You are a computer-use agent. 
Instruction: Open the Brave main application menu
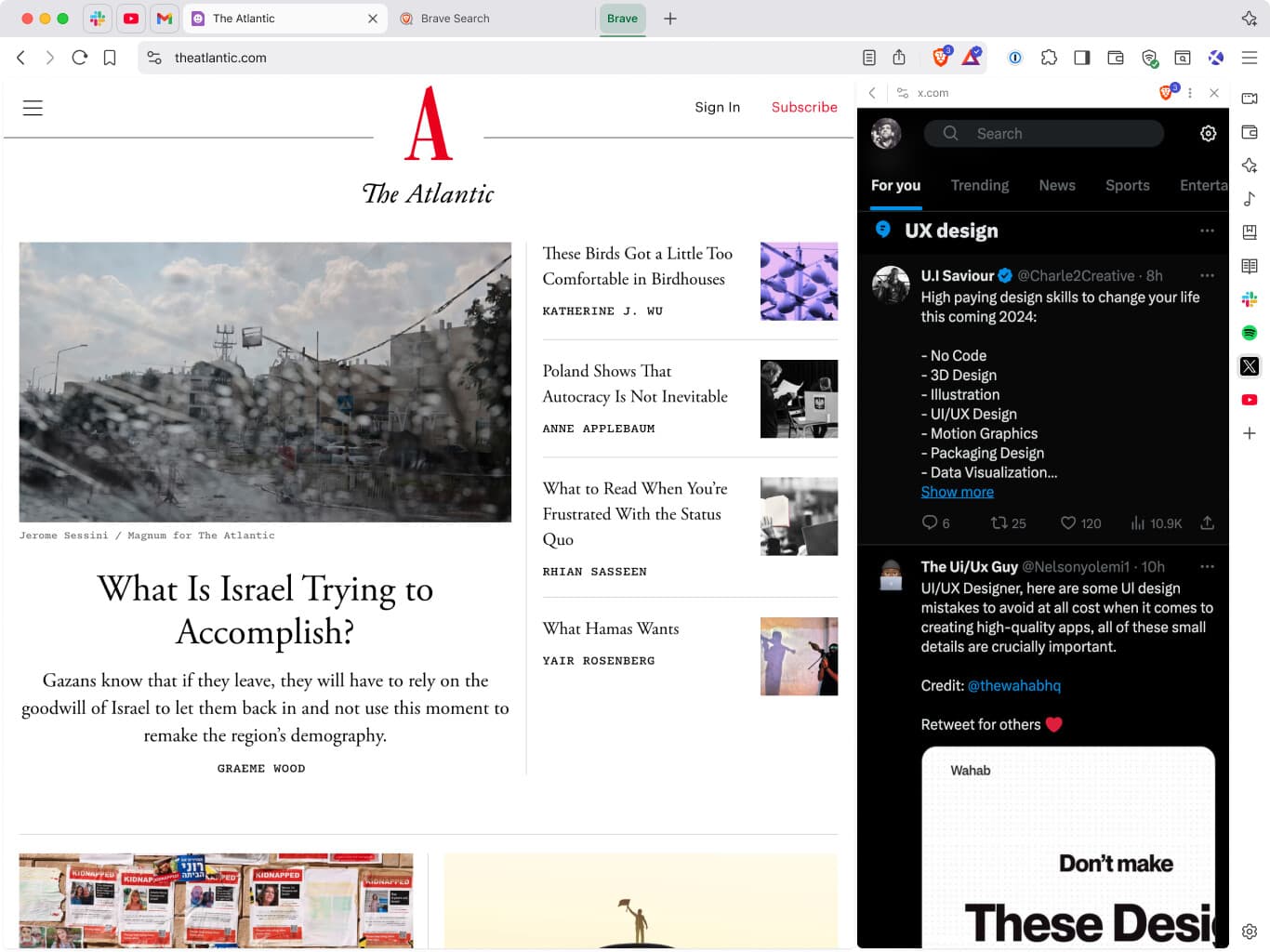(x=1250, y=58)
